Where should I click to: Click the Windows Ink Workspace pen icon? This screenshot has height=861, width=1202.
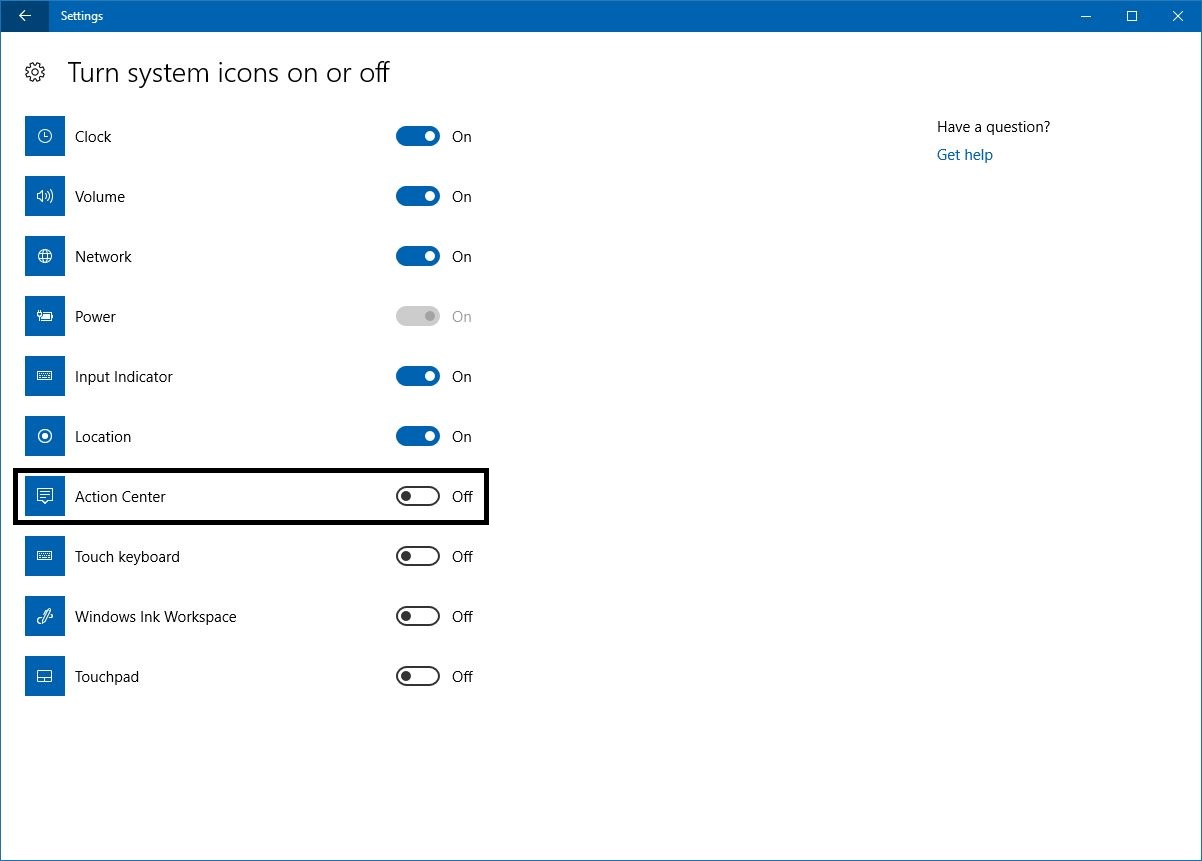click(x=44, y=616)
